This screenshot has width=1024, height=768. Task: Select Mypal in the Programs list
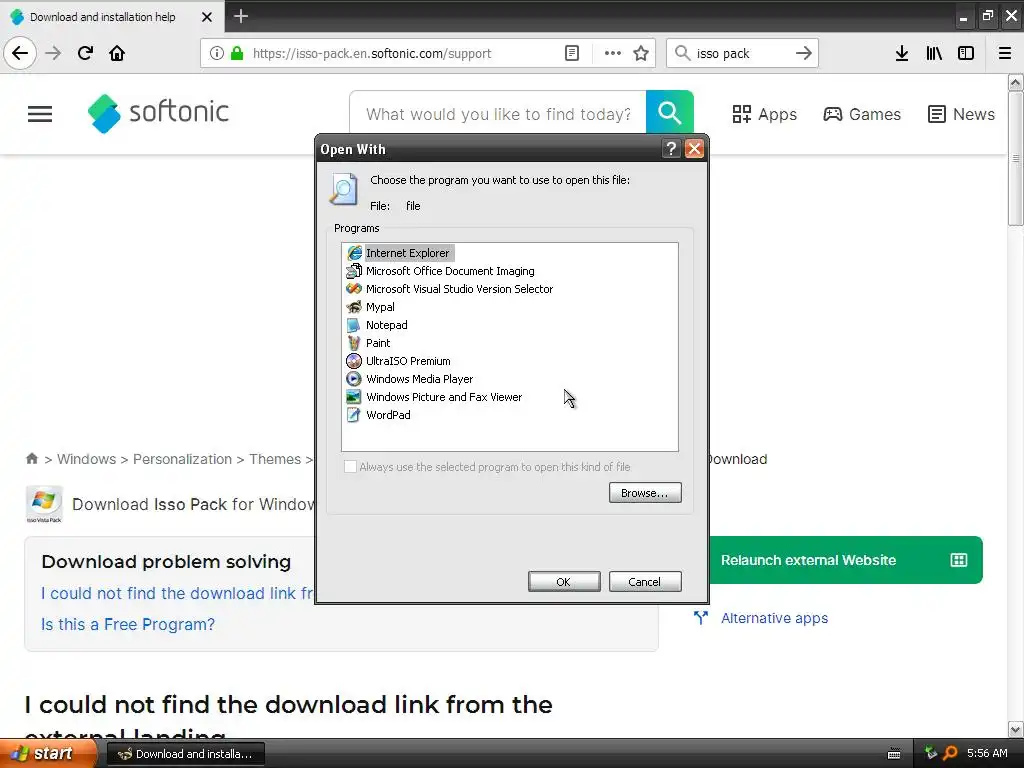(x=371, y=307)
